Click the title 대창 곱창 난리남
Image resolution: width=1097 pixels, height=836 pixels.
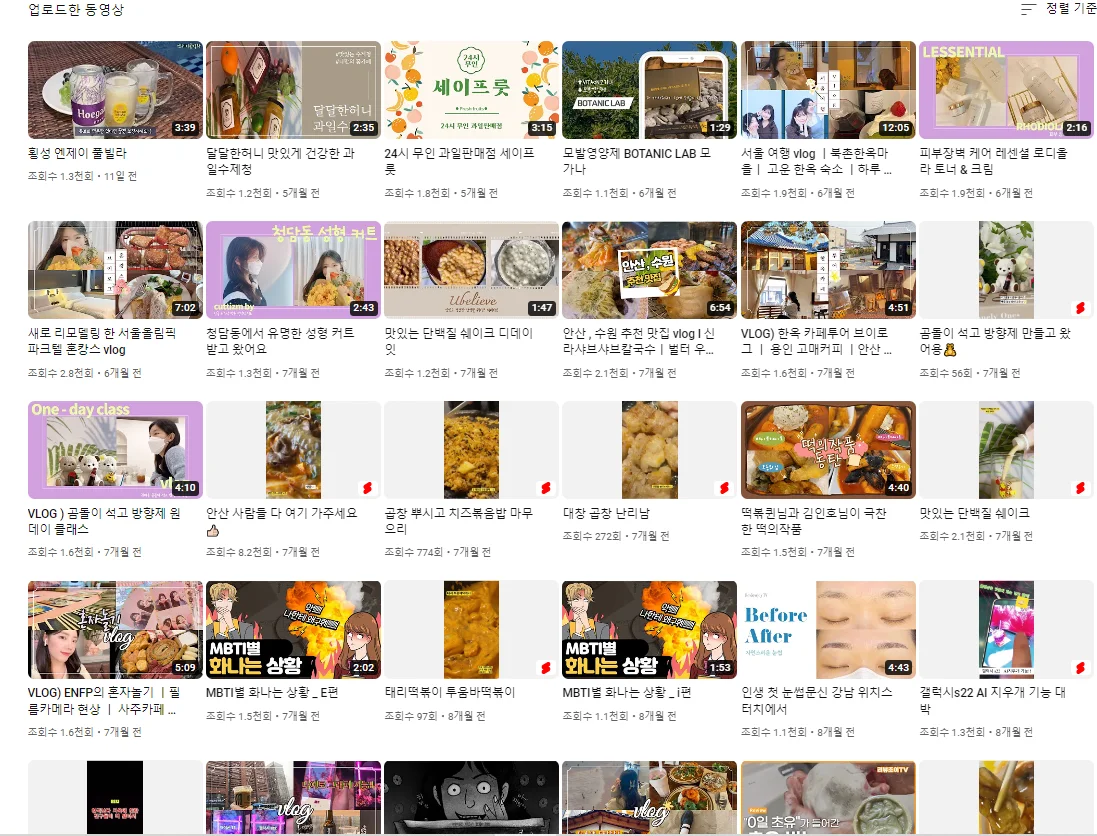[x=607, y=513]
